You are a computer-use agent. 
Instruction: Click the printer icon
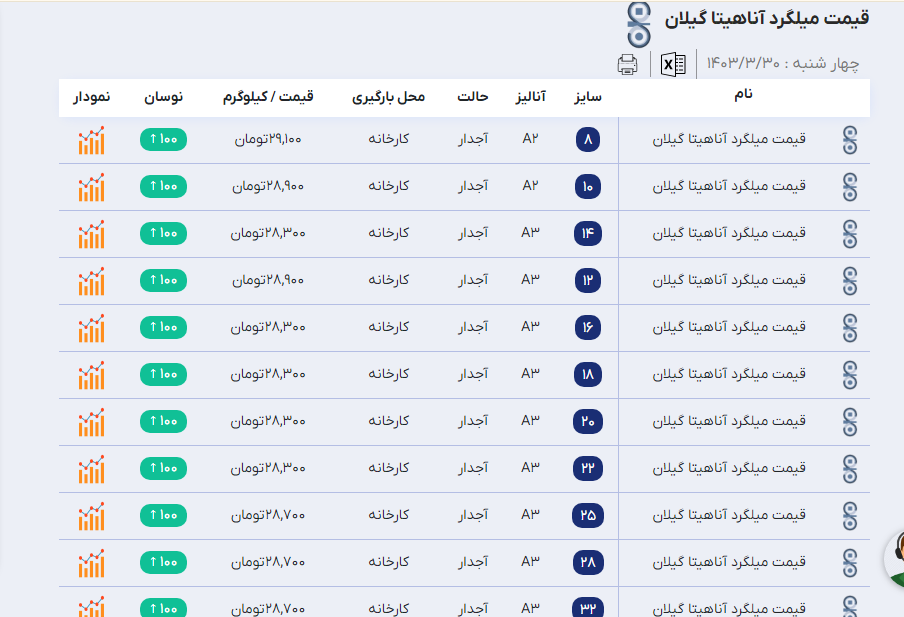click(x=628, y=65)
